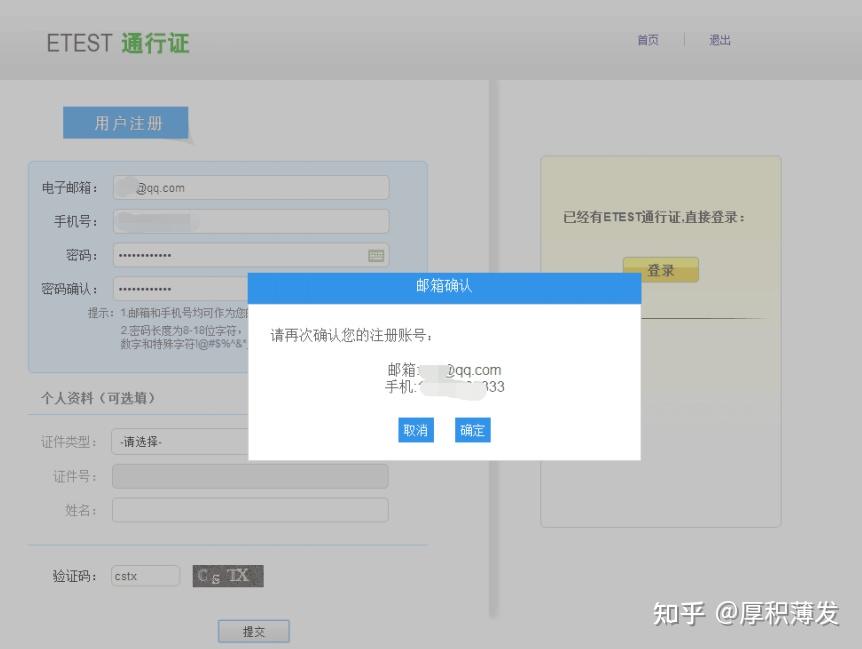The image size is (862, 649).
Task: Open the virtual keyboard icon in 密码 field
Action: [376, 256]
